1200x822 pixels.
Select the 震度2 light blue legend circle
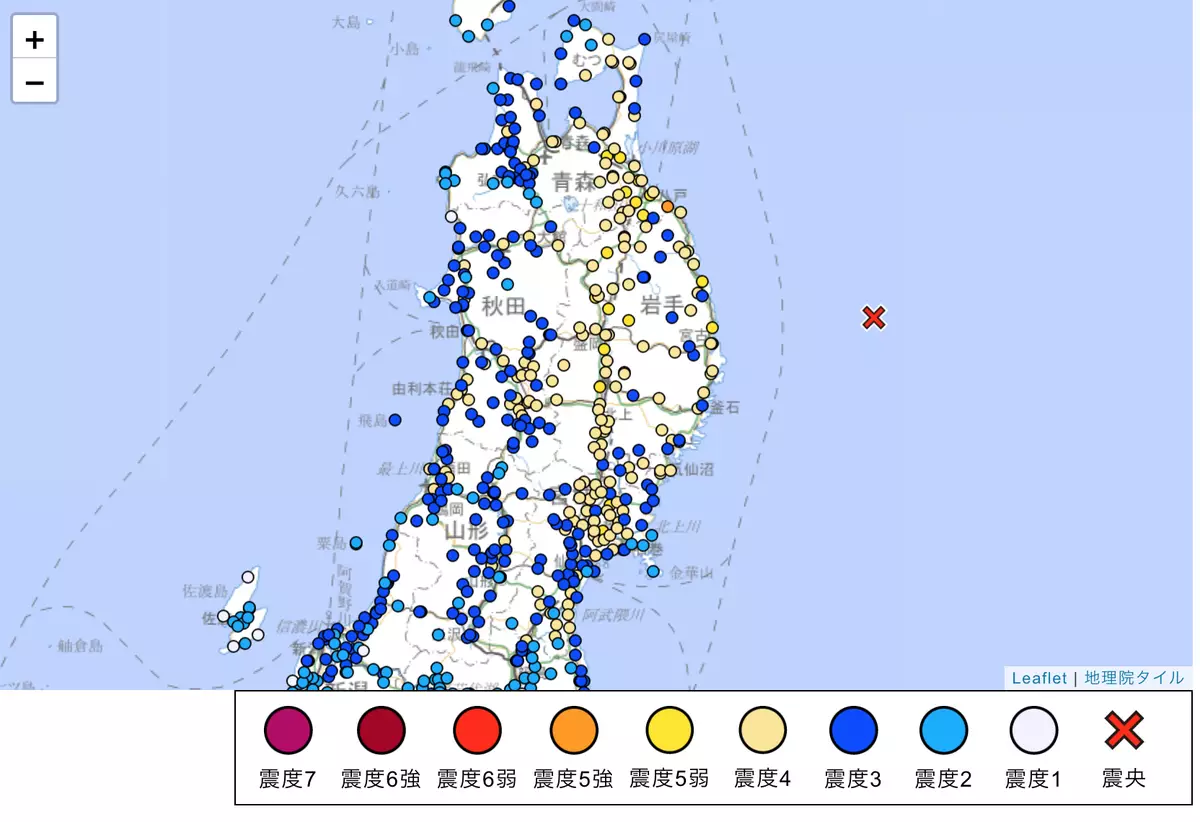[943, 730]
